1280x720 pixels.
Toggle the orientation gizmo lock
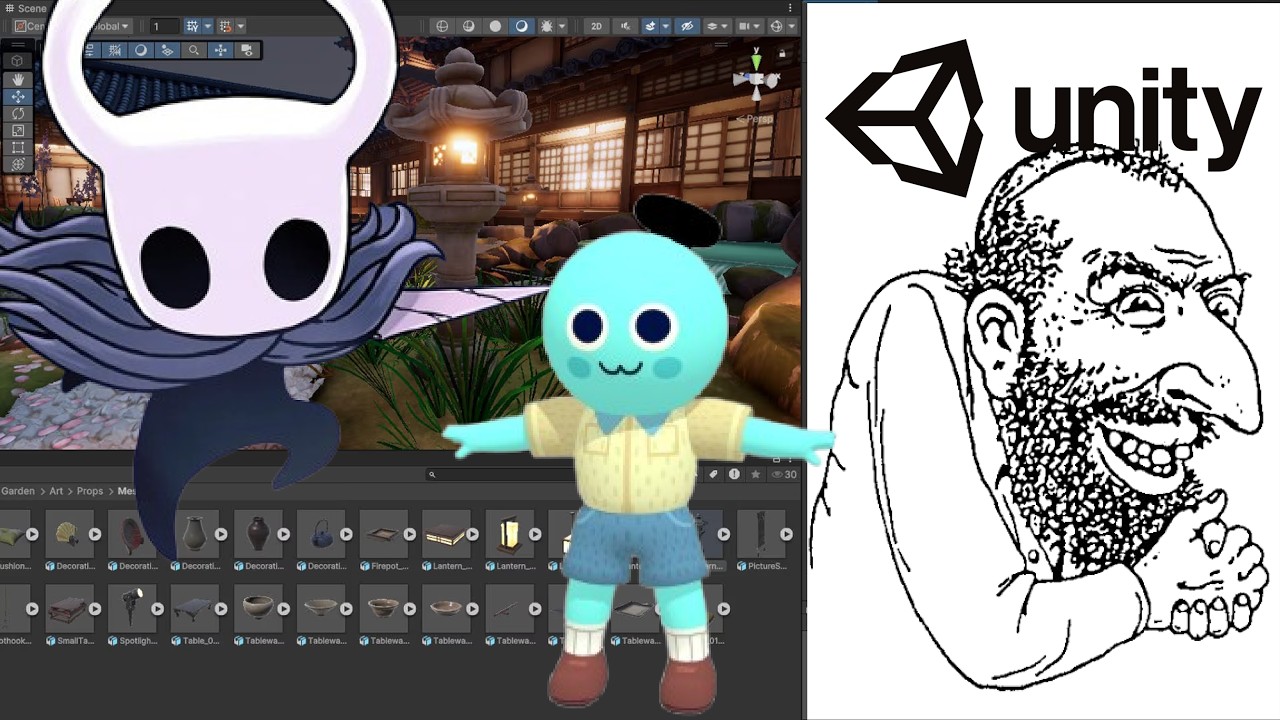782,53
